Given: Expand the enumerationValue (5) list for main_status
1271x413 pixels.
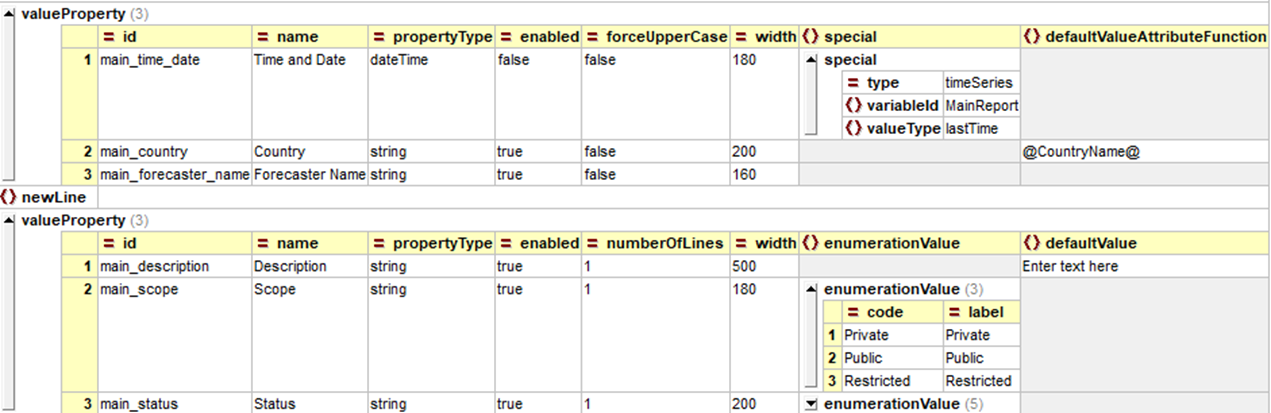Looking at the screenshot, I should 811,404.
